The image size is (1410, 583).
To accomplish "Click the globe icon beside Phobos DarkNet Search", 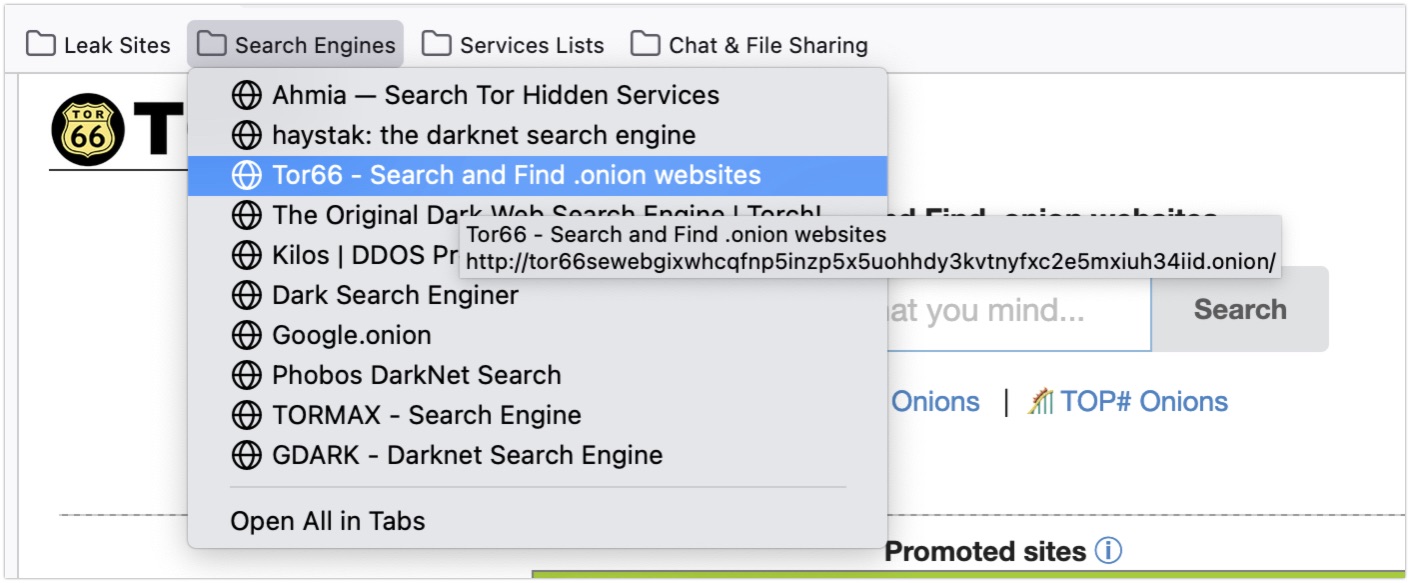I will 246,376.
